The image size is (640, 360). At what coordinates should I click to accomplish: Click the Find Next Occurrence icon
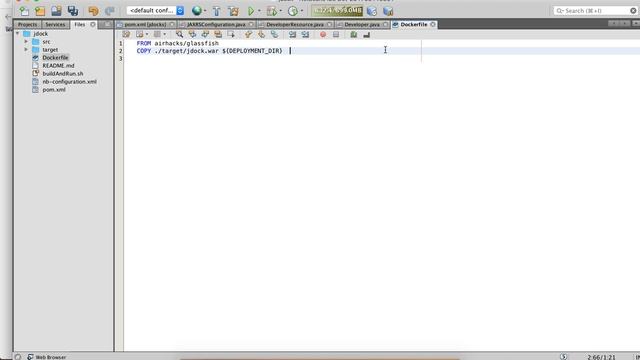pos(205,35)
